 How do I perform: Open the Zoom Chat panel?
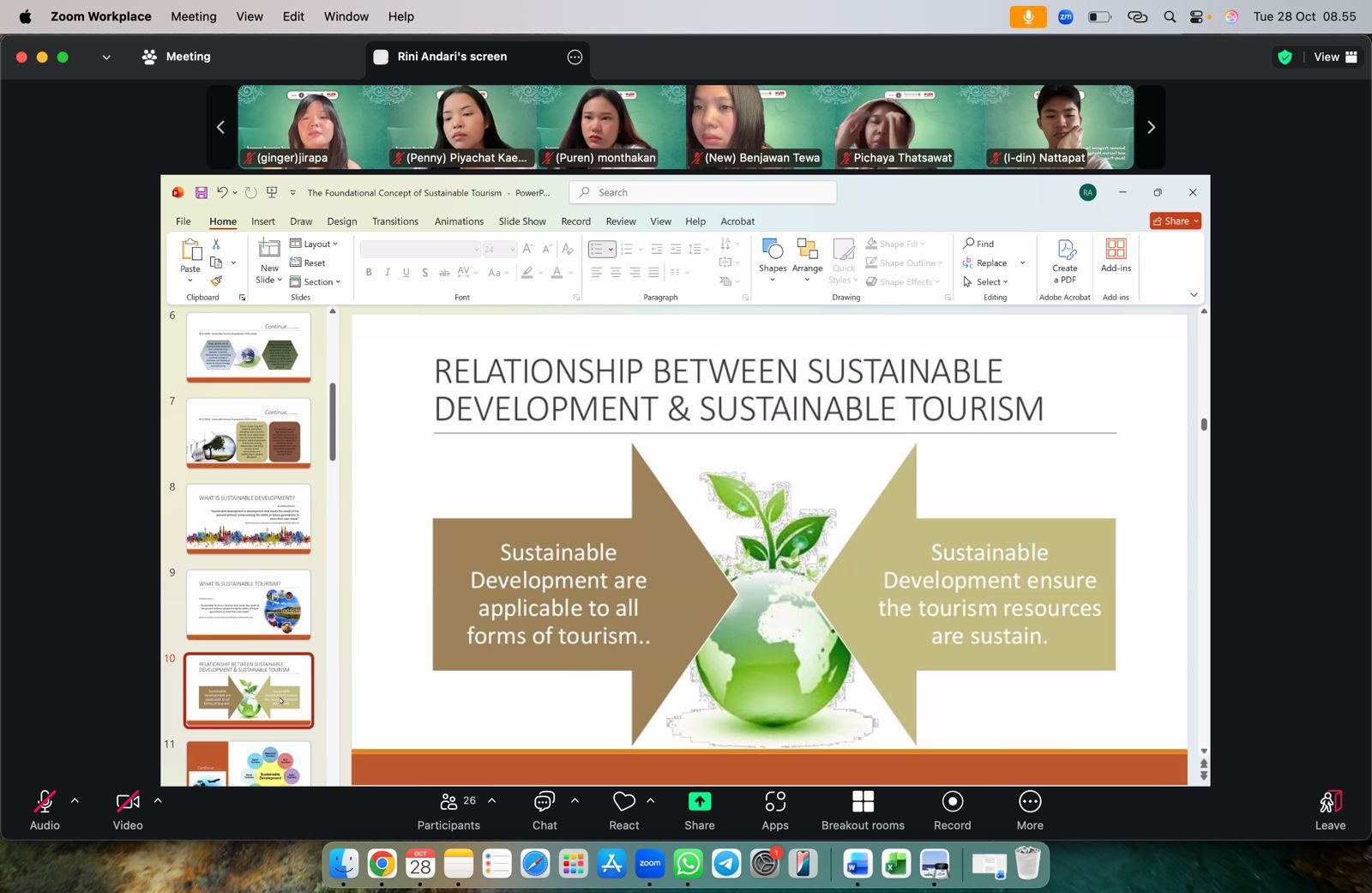(545, 811)
